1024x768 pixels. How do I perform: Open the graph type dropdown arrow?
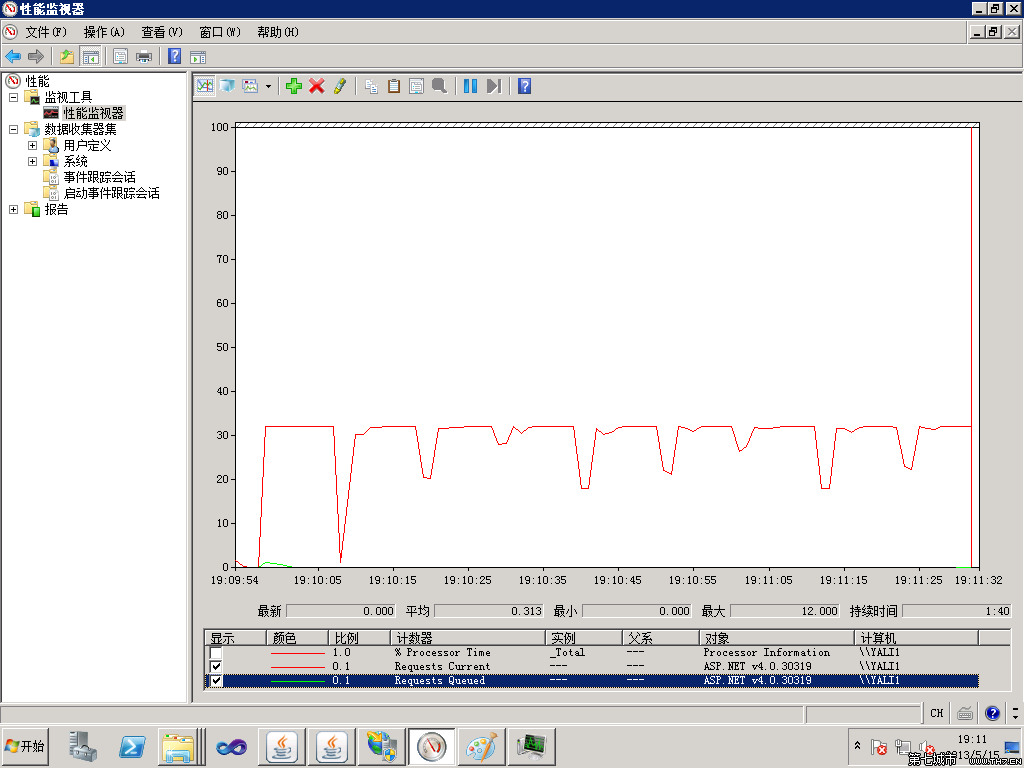[268, 86]
